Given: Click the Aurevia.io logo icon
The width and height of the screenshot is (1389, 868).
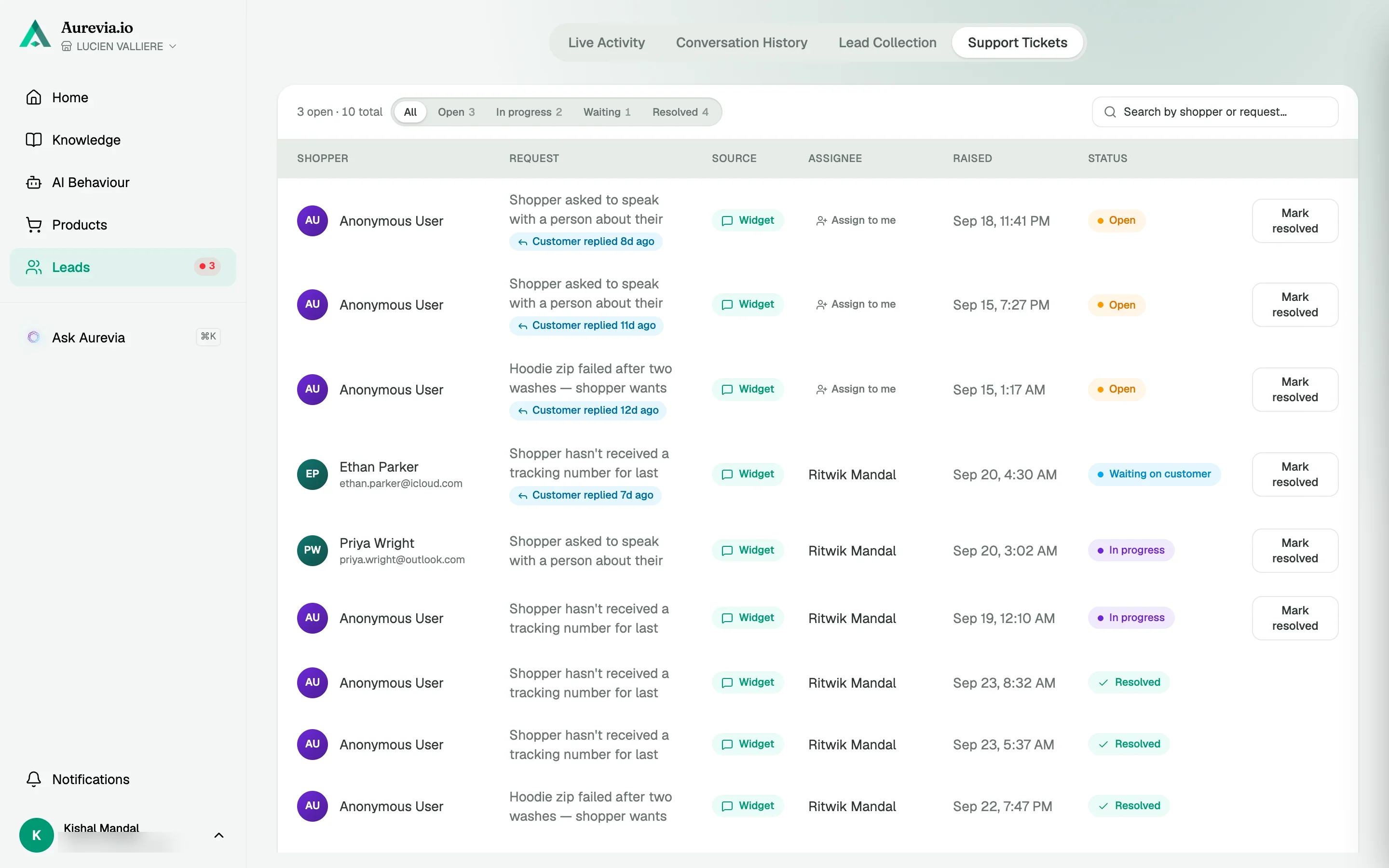Looking at the screenshot, I should tap(35, 34).
